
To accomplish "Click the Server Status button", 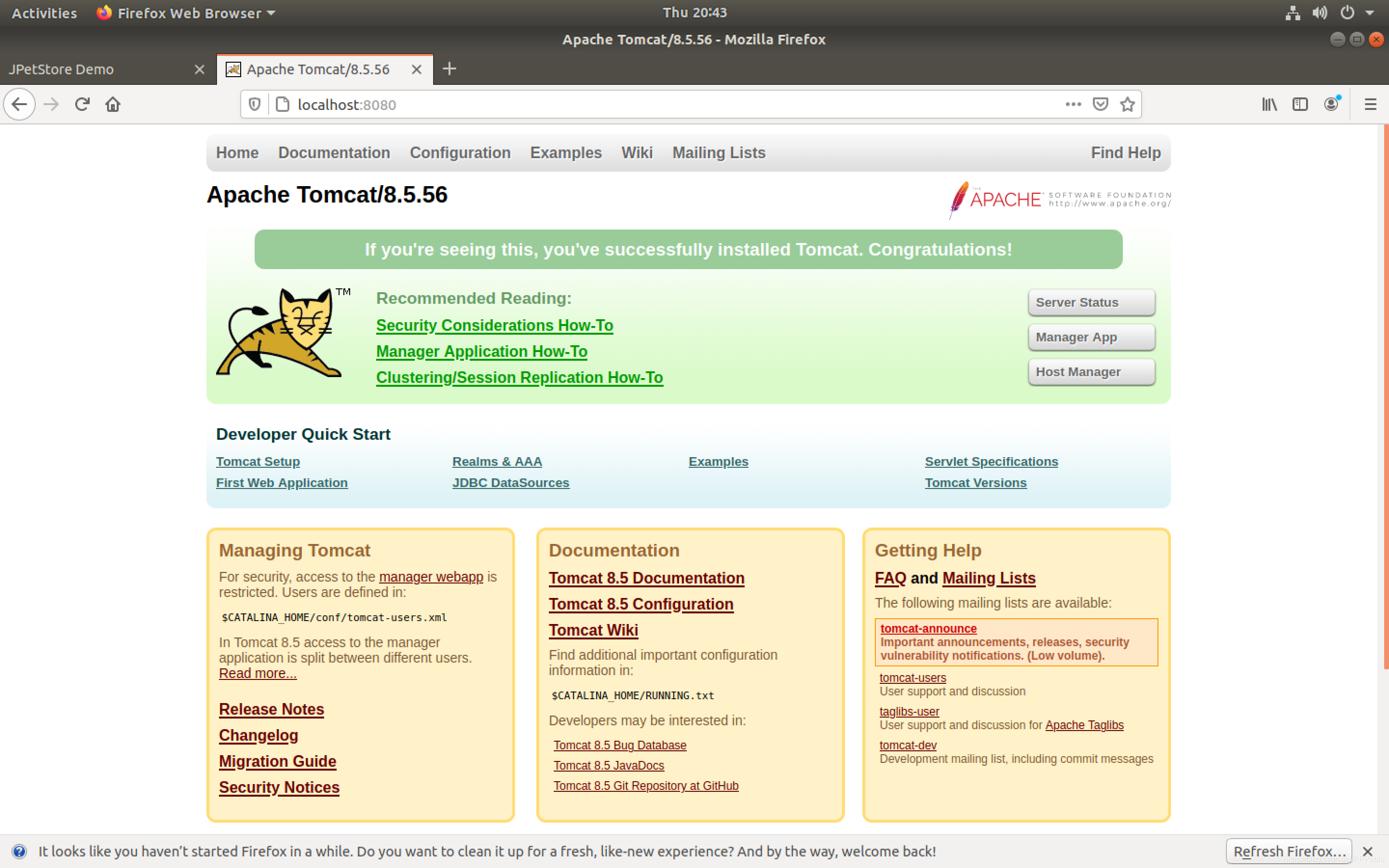I will 1091,302.
